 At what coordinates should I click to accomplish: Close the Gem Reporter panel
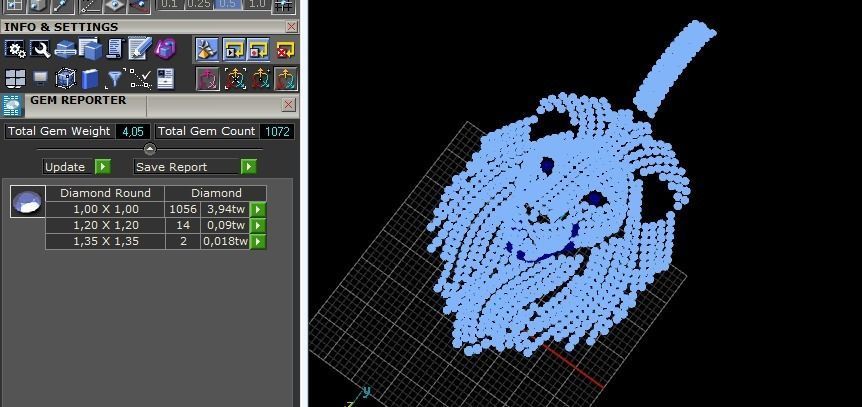(289, 105)
